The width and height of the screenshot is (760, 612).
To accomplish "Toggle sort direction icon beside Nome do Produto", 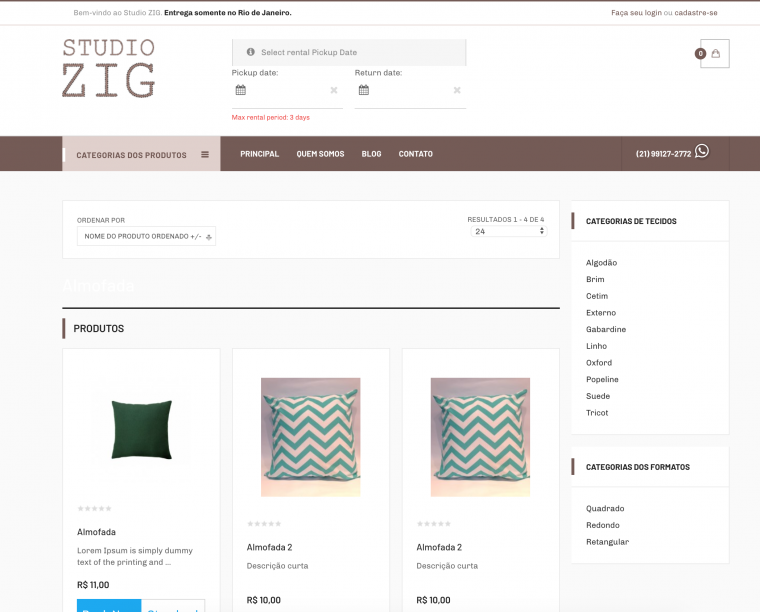I will click(209, 237).
